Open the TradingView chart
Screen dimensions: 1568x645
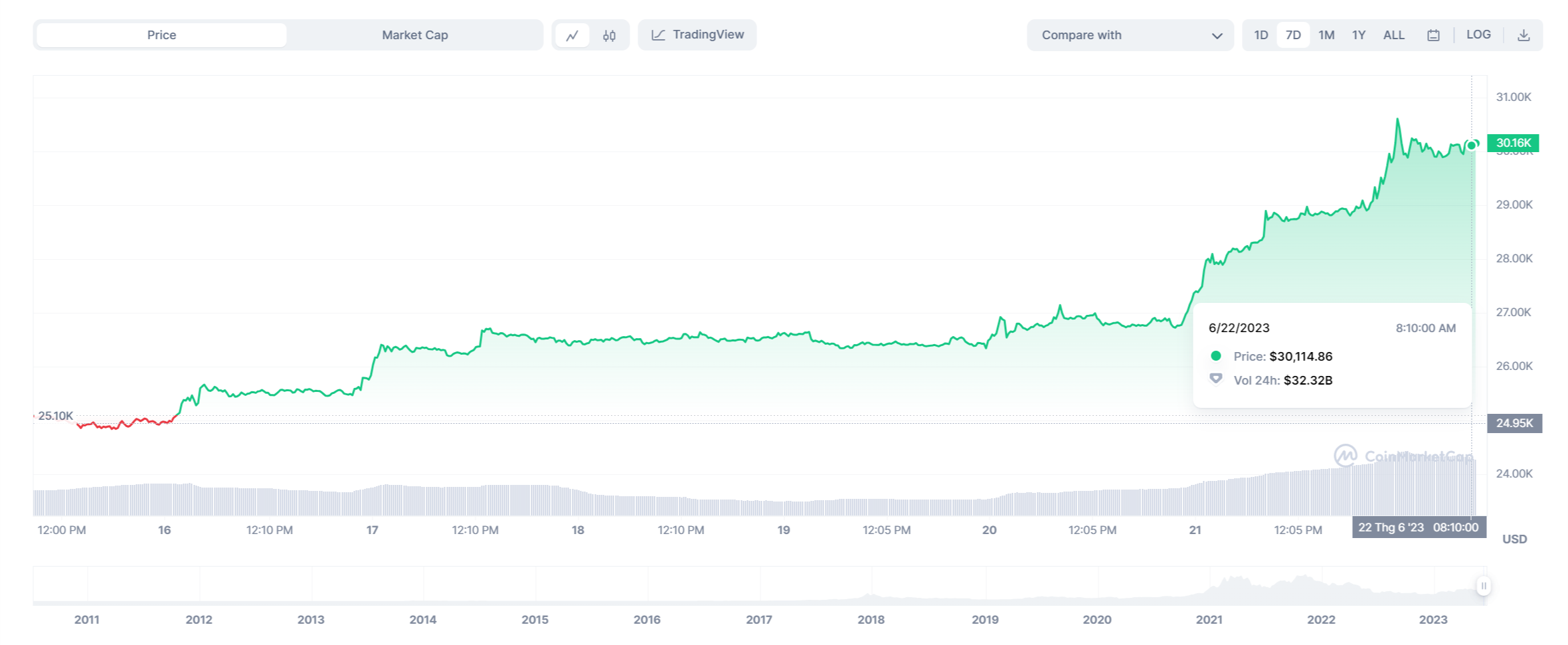click(x=697, y=35)
